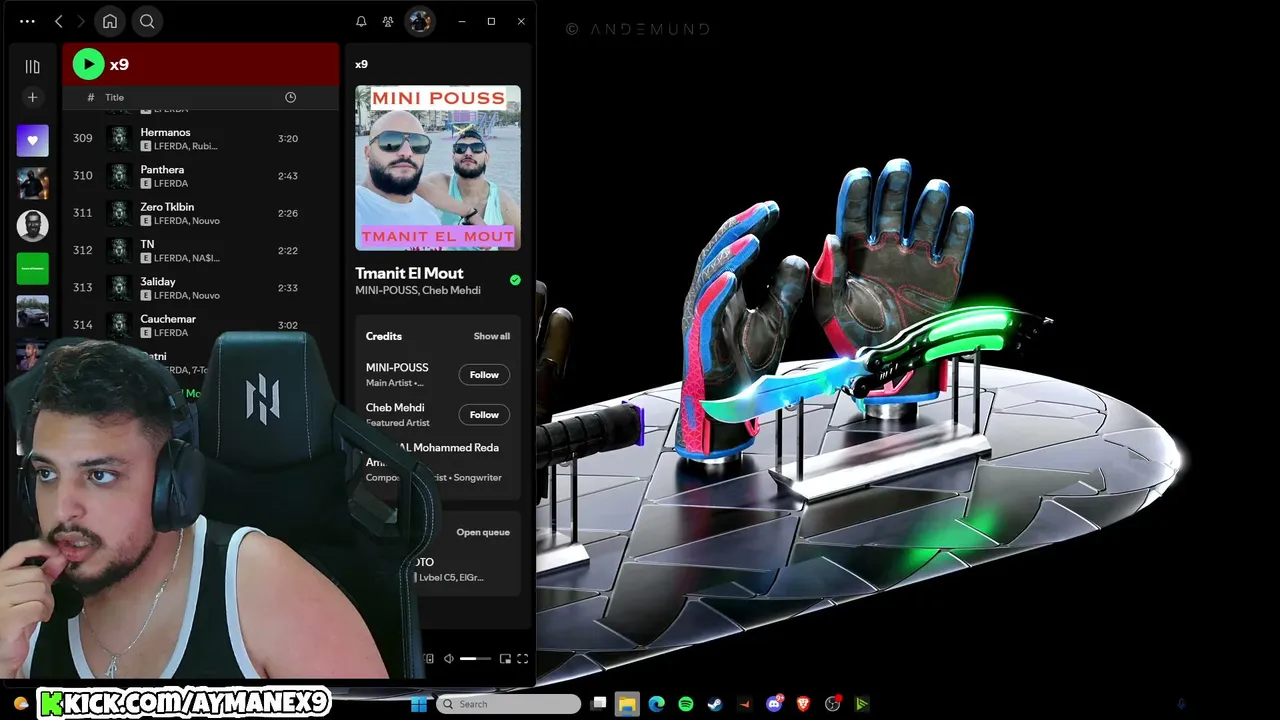
Task: Adjust the Spotify volume slider
Action: point(475,659)
